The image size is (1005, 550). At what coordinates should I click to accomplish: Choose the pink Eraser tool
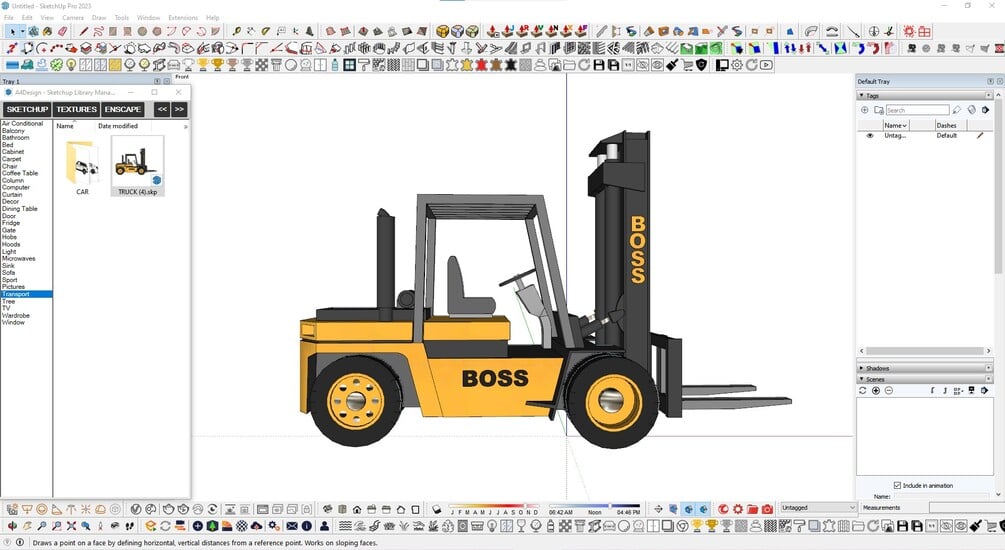coord(63,31)
